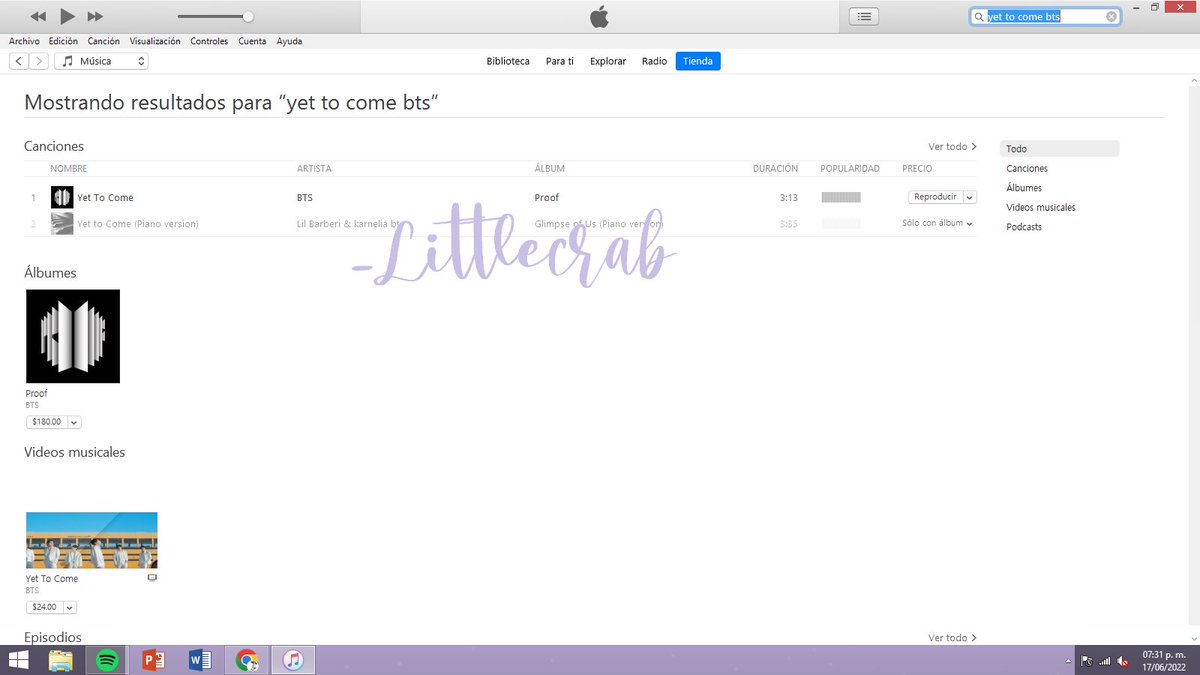Go forward with the right arrow button
The width and height of the screenshot is (1200, 675).
pyautogui.click(x=38, y=61)
